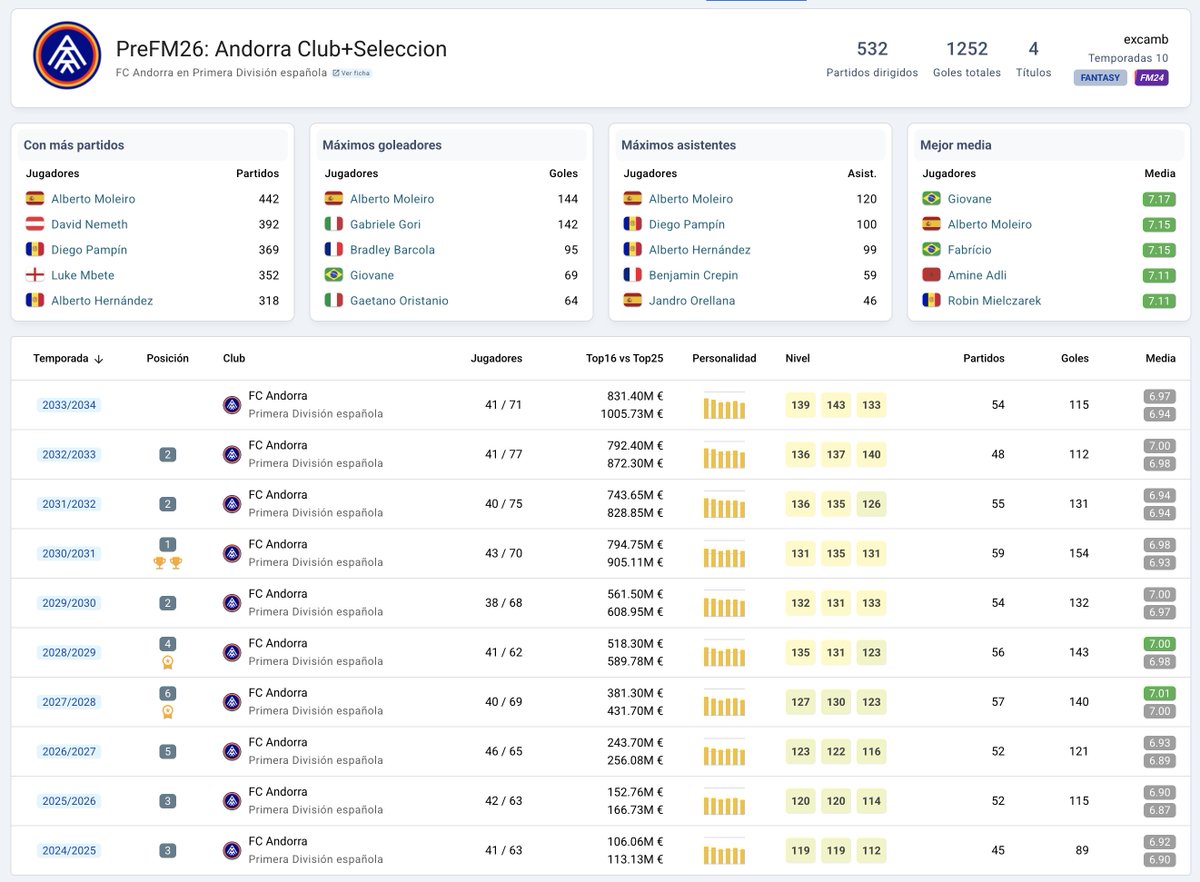Click FC Andorra crest in 2031/2032 row
This screenshot has width=1200, height=882.
[x=232, y=504]
